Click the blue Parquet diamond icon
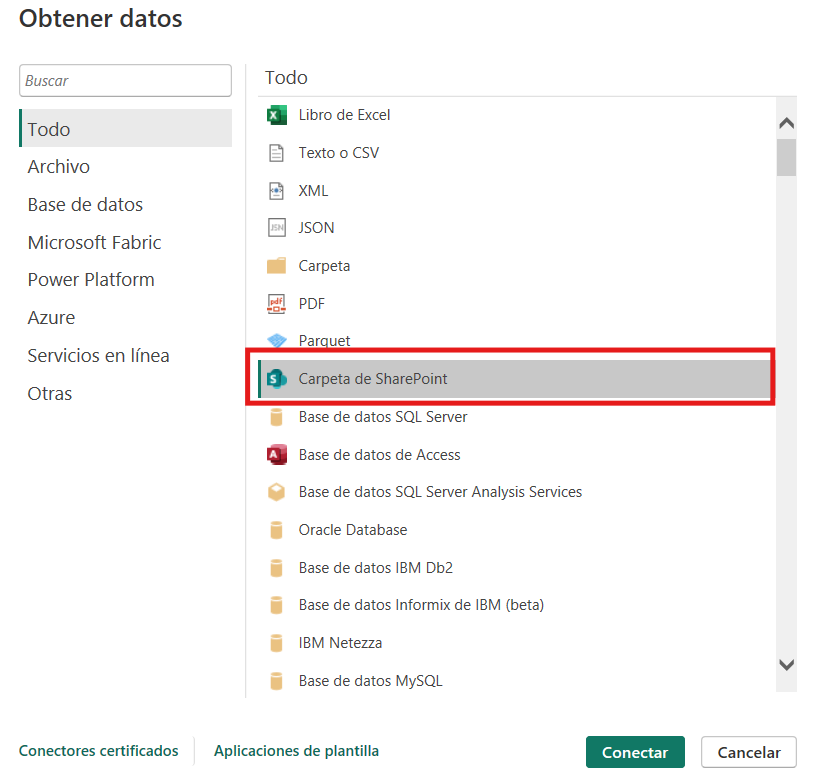This screenshot has width=823, height=781. 277,341
